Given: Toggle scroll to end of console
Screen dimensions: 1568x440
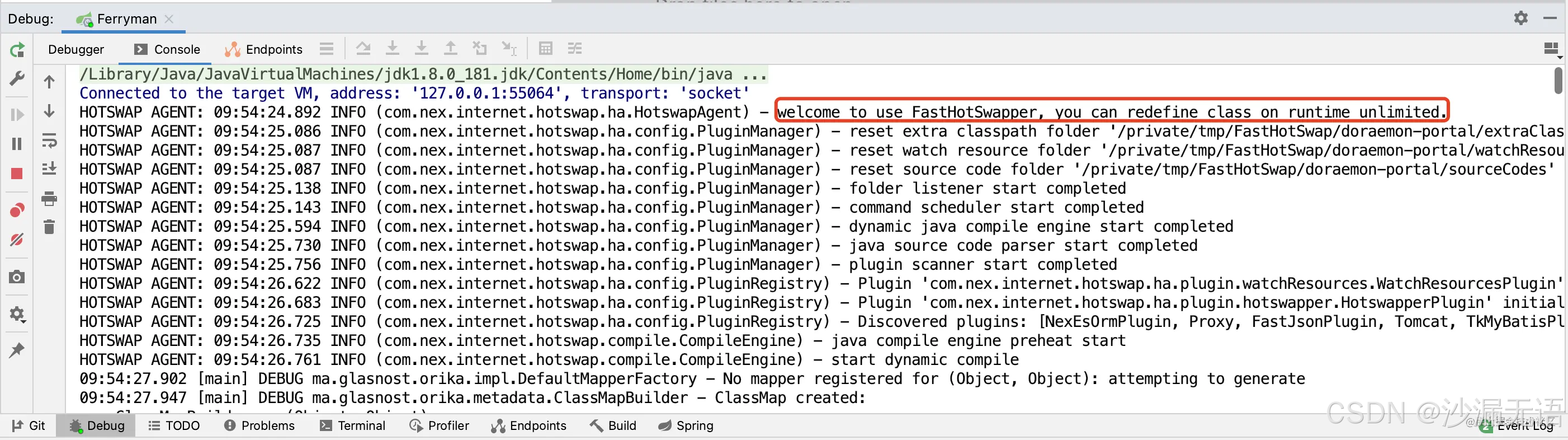Looking at the screenshot, I should 49,169.
